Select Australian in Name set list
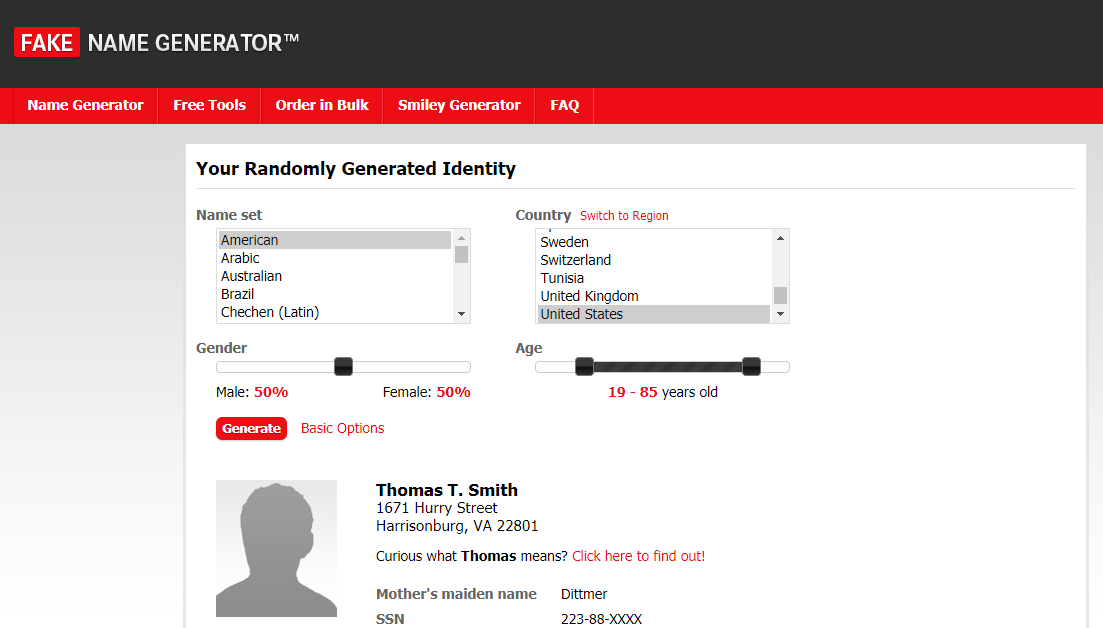Viewport: 1103px width, 628px height. coord(334,276)
